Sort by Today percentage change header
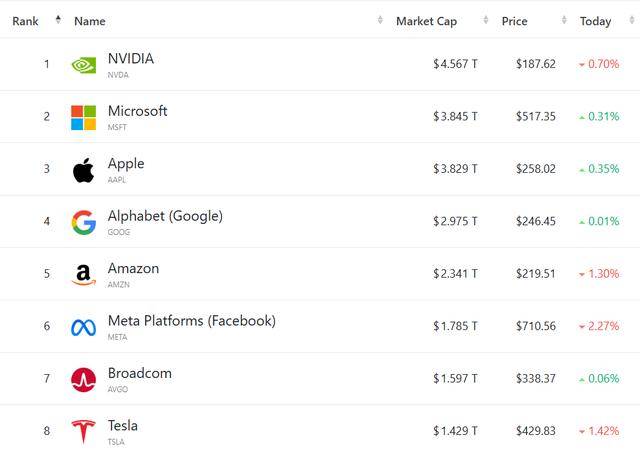 point(595,21)
